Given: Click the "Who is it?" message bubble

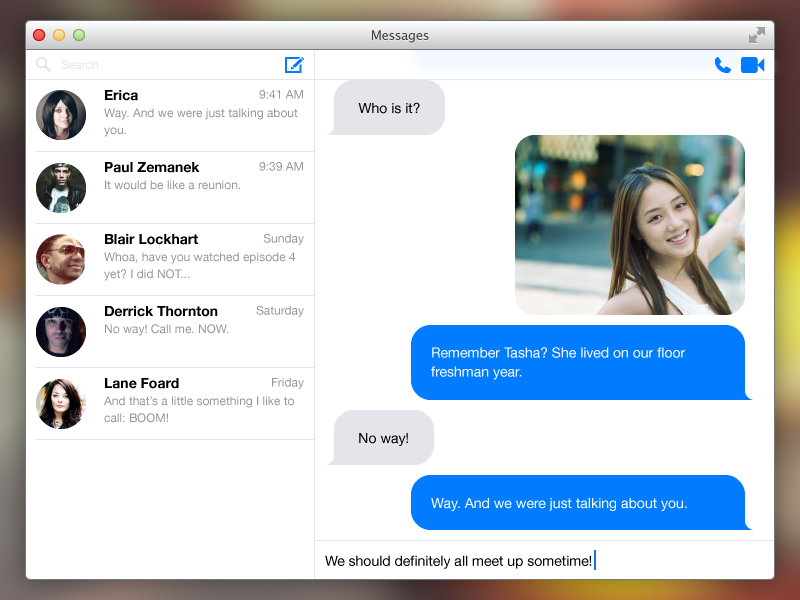Looking at the screenshot, I should click(389, 108).
